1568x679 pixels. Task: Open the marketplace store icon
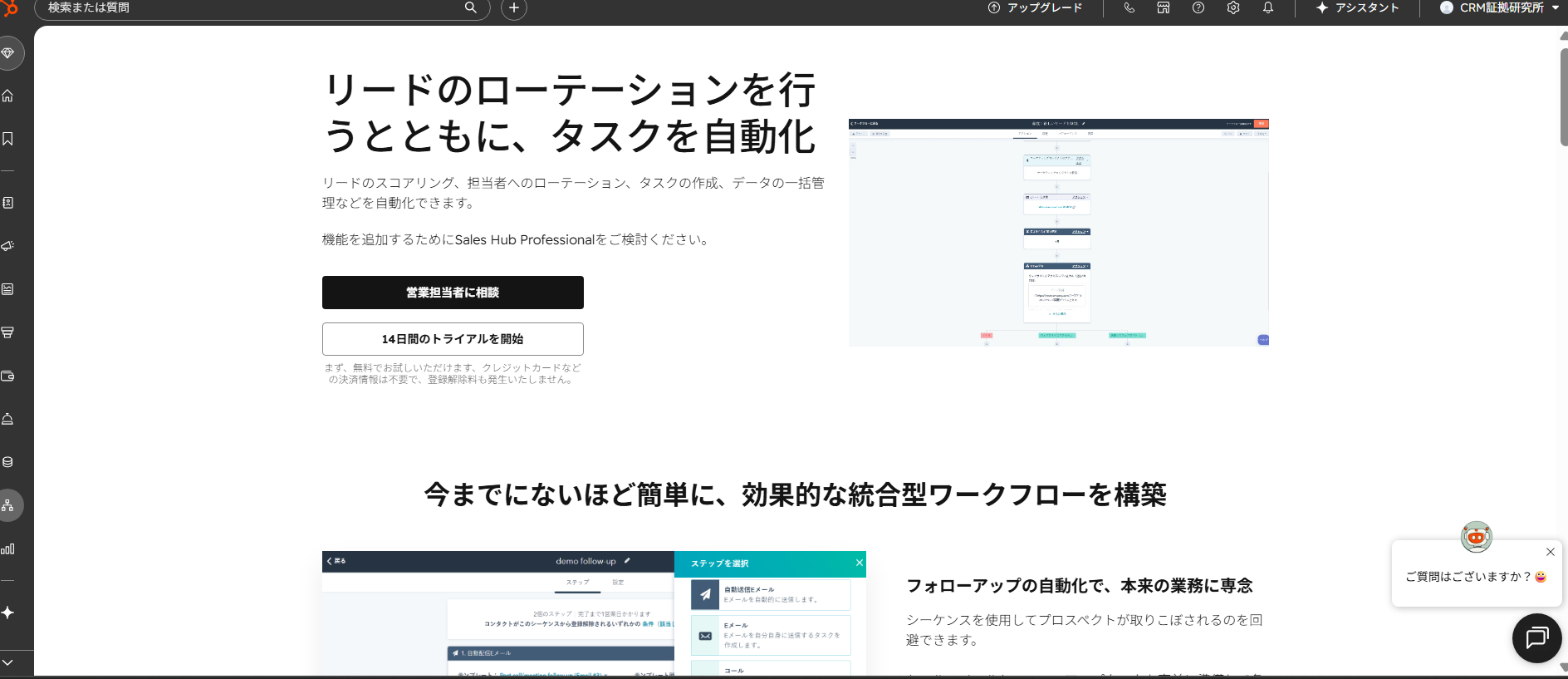click(1164, 7)
